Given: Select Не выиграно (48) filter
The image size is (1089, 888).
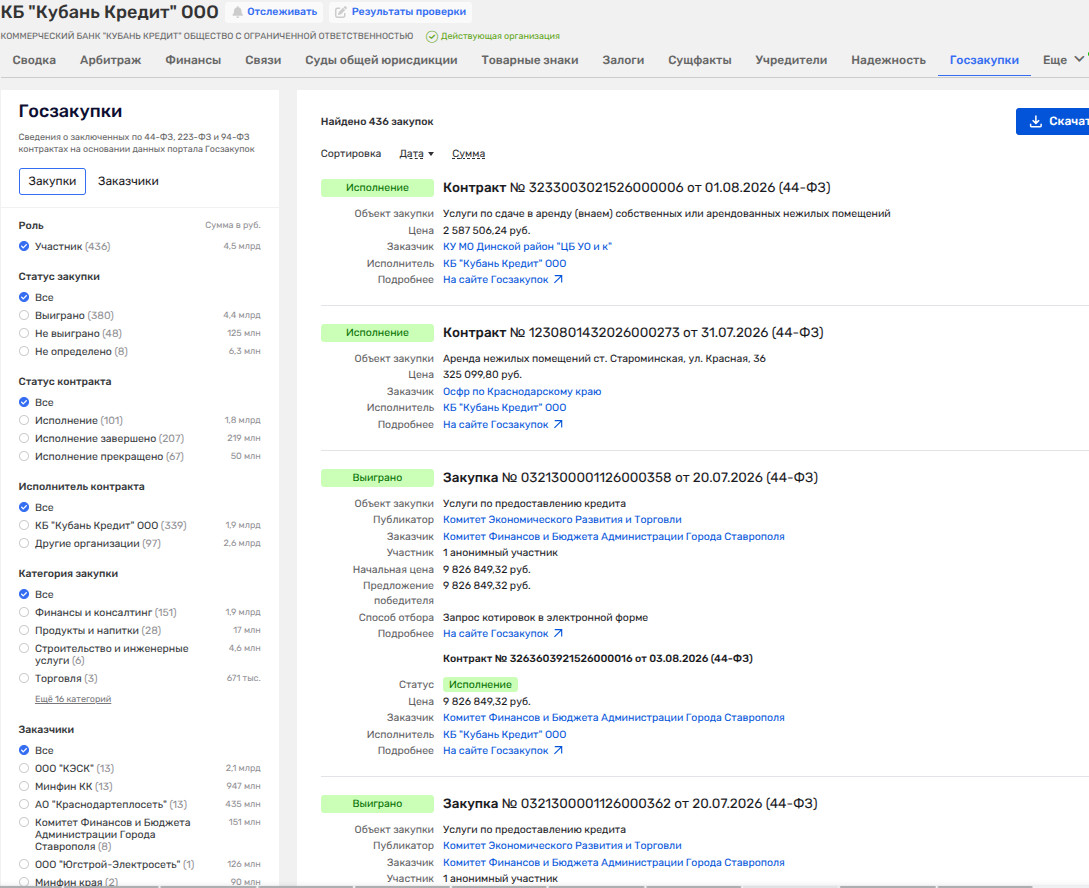Looking at the screenshot, I should (x=24, y=333).
